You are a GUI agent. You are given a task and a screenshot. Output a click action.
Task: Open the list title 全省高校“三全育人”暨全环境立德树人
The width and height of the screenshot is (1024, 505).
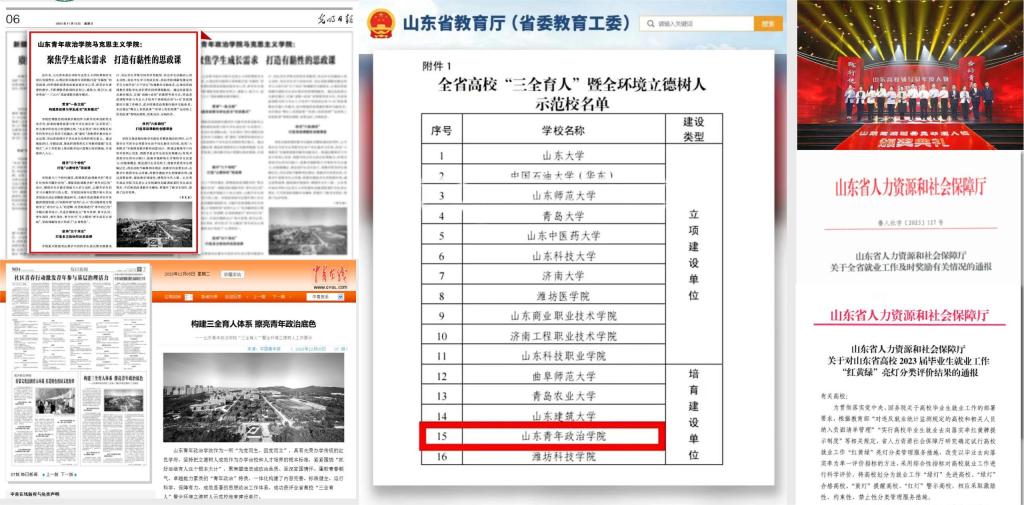(571, 85)
